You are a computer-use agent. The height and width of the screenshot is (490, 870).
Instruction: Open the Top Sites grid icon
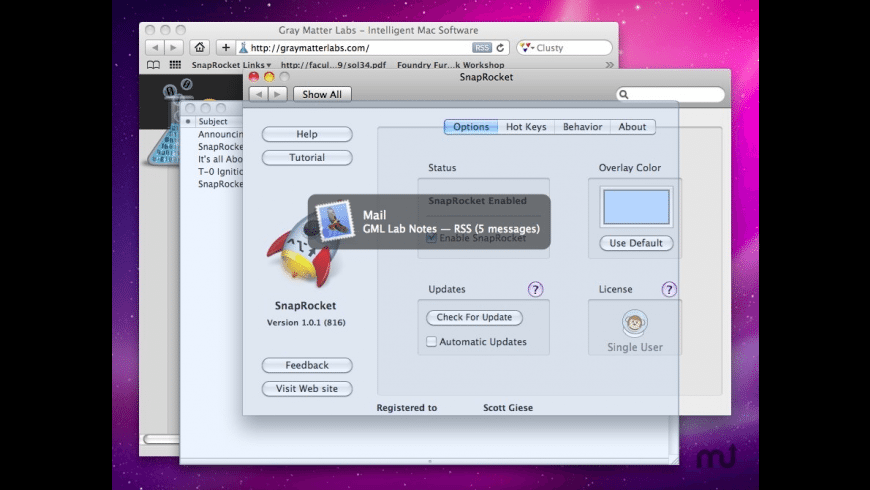[x=175, y=65]
